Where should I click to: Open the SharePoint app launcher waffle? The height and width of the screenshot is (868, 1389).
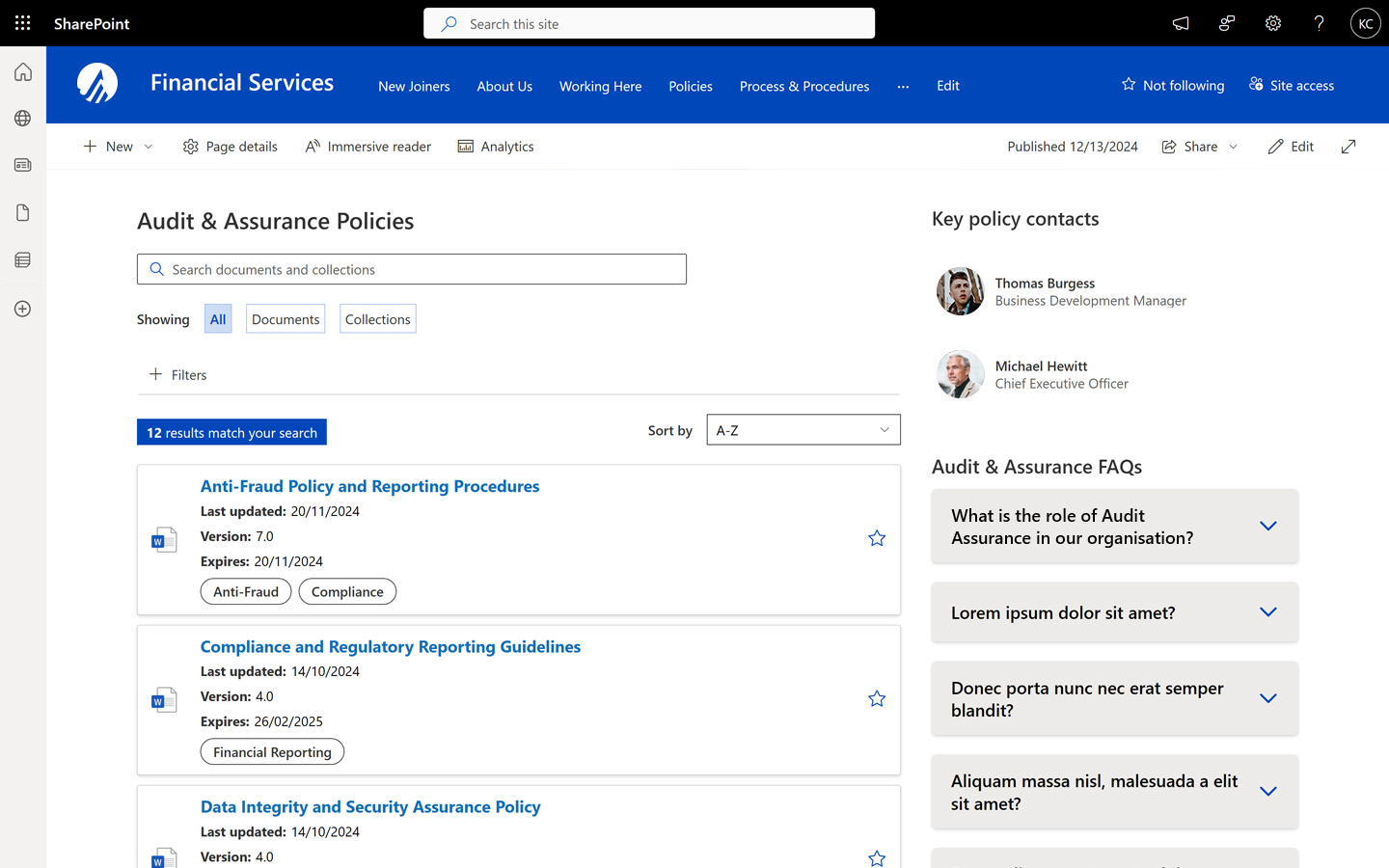(x=23, y=23)
